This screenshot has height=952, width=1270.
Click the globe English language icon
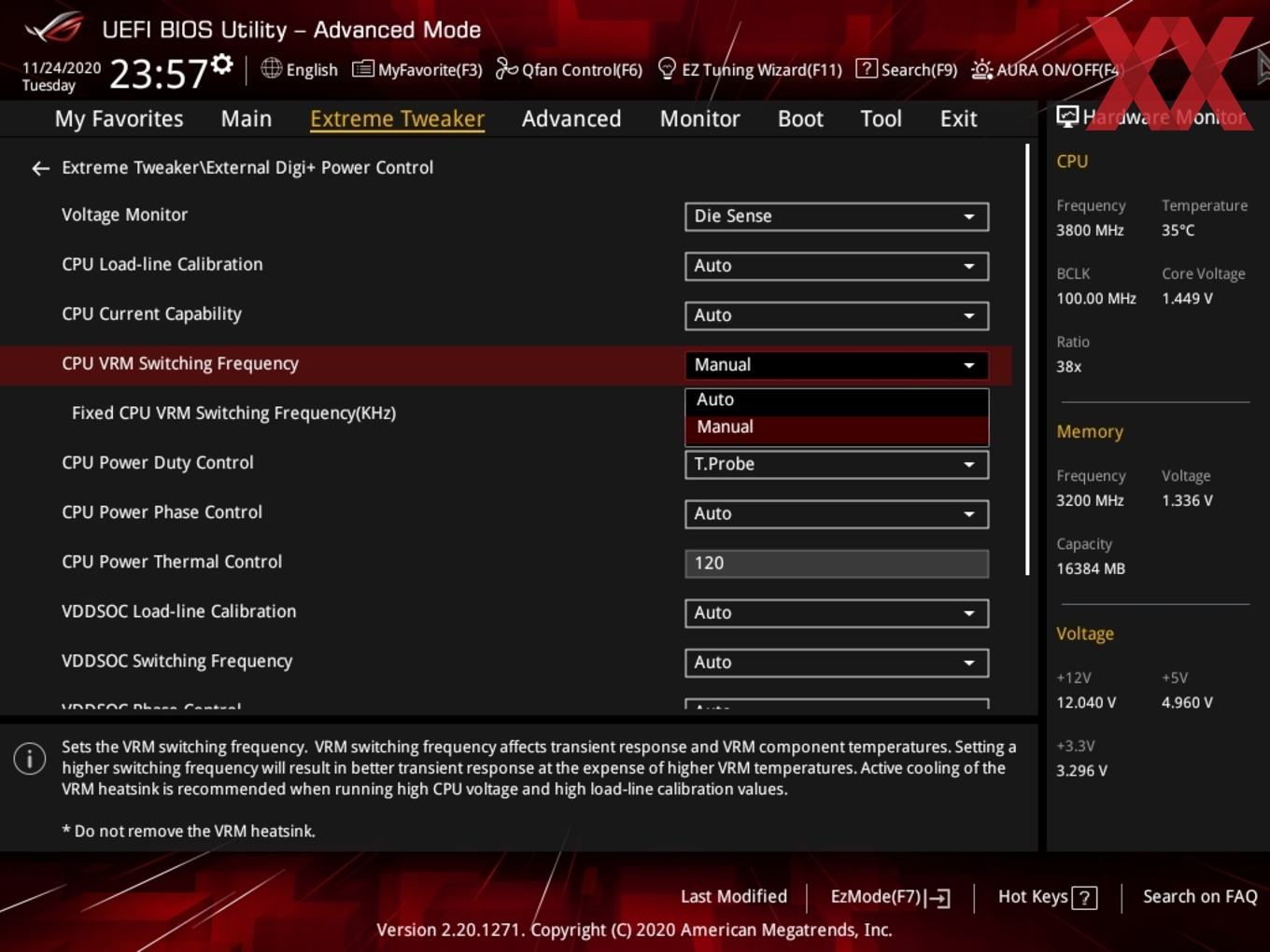[271, 68]
